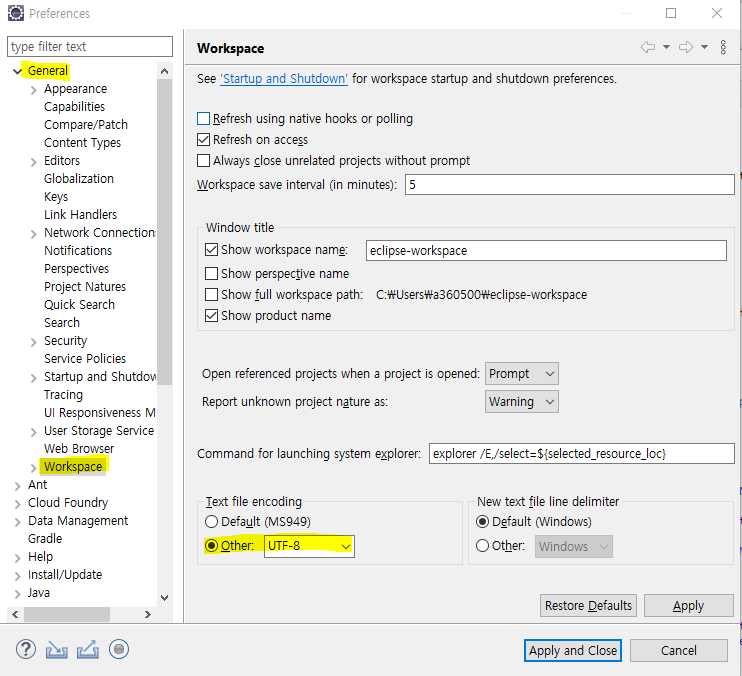Open the UTF-8 encoding combo box
Image resolution: width=742 pixels, height=676 pixels.
pos(309,546)
